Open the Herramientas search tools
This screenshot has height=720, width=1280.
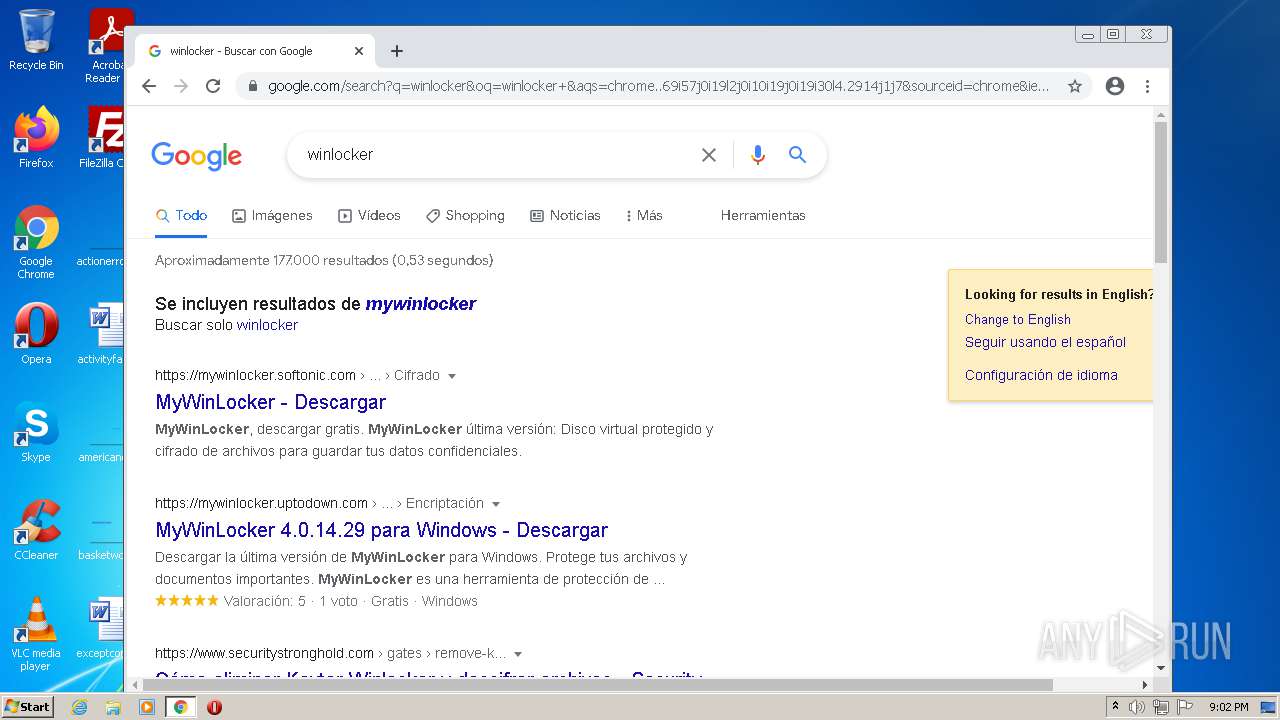click(x=763, y=215)
